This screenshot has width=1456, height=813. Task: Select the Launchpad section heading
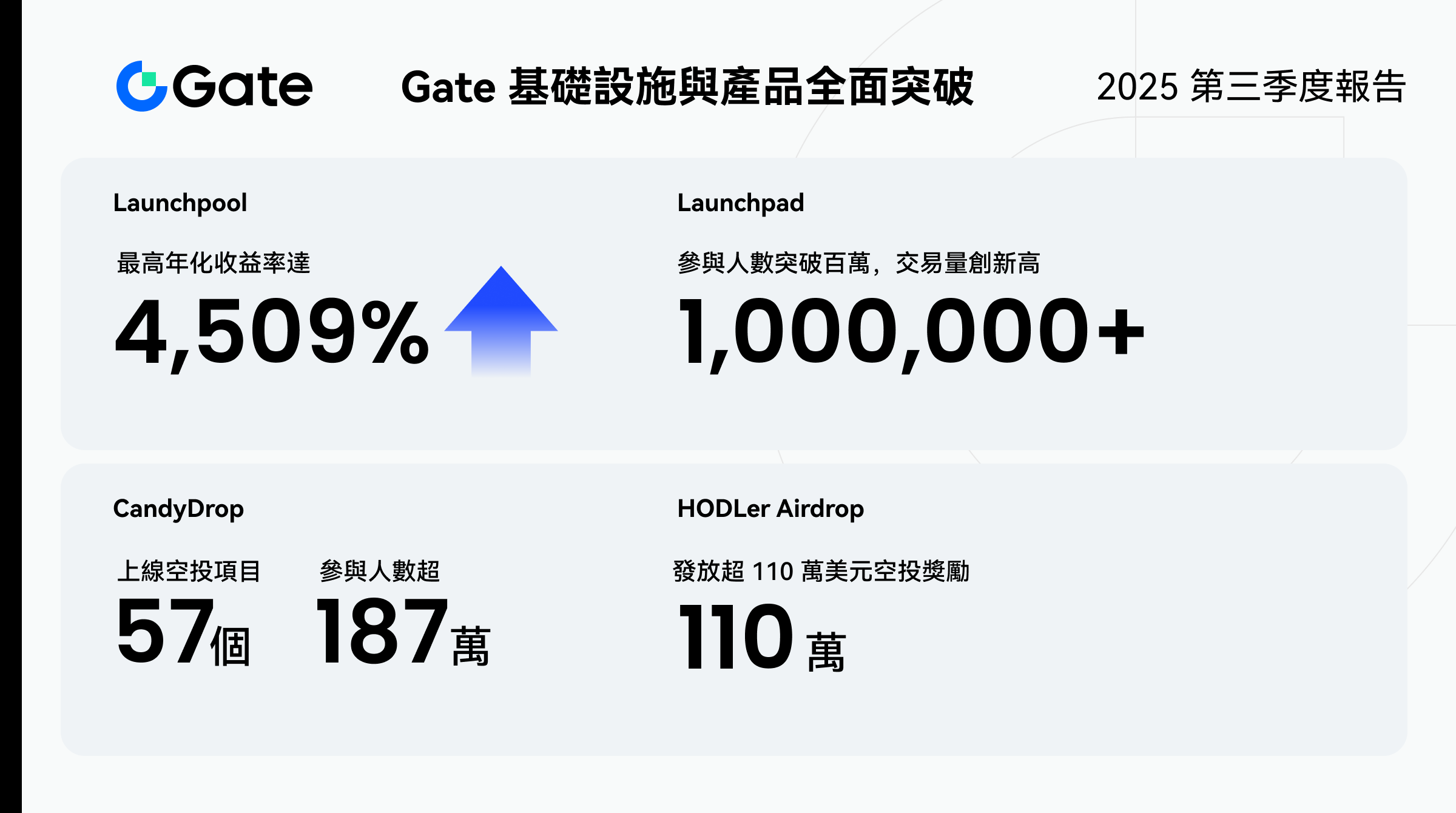(x=741, y=203)
